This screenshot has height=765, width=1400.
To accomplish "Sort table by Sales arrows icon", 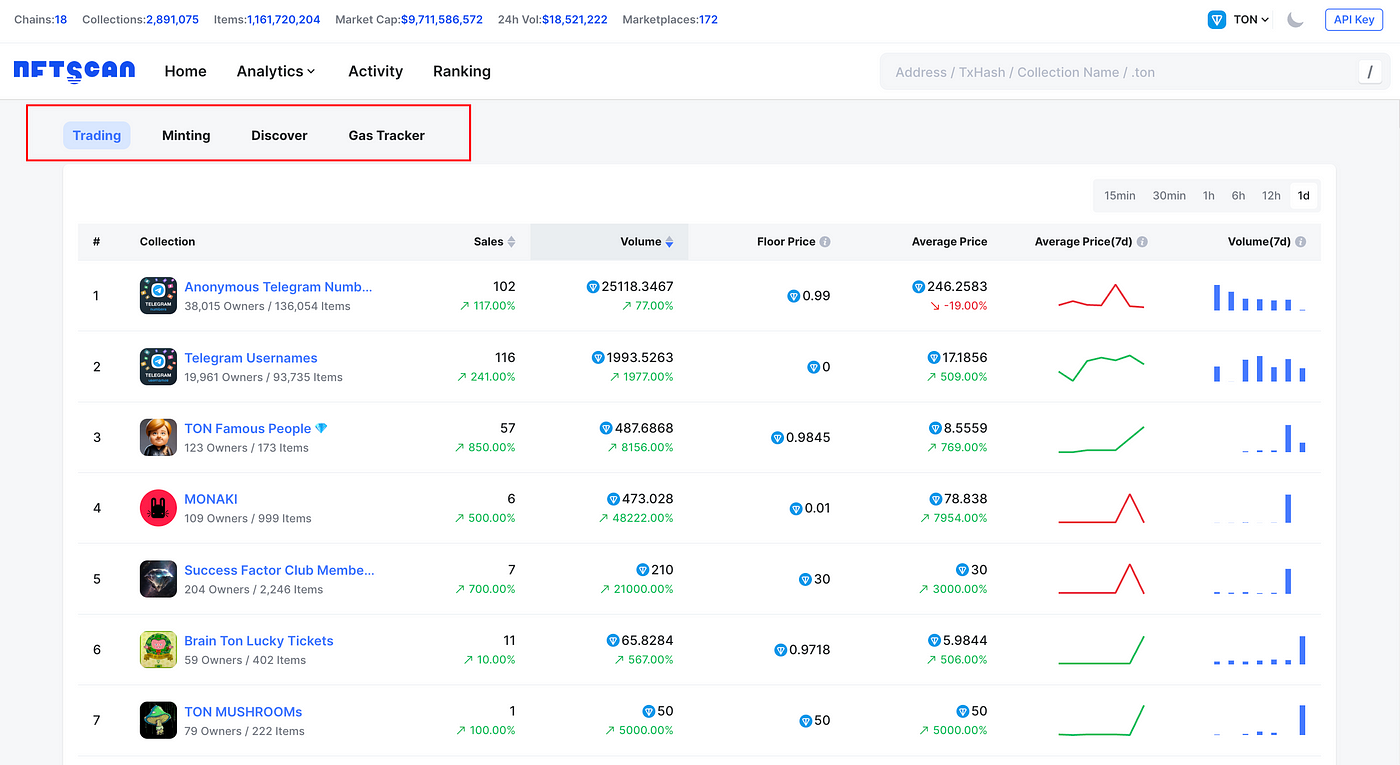I will point(511,242).
